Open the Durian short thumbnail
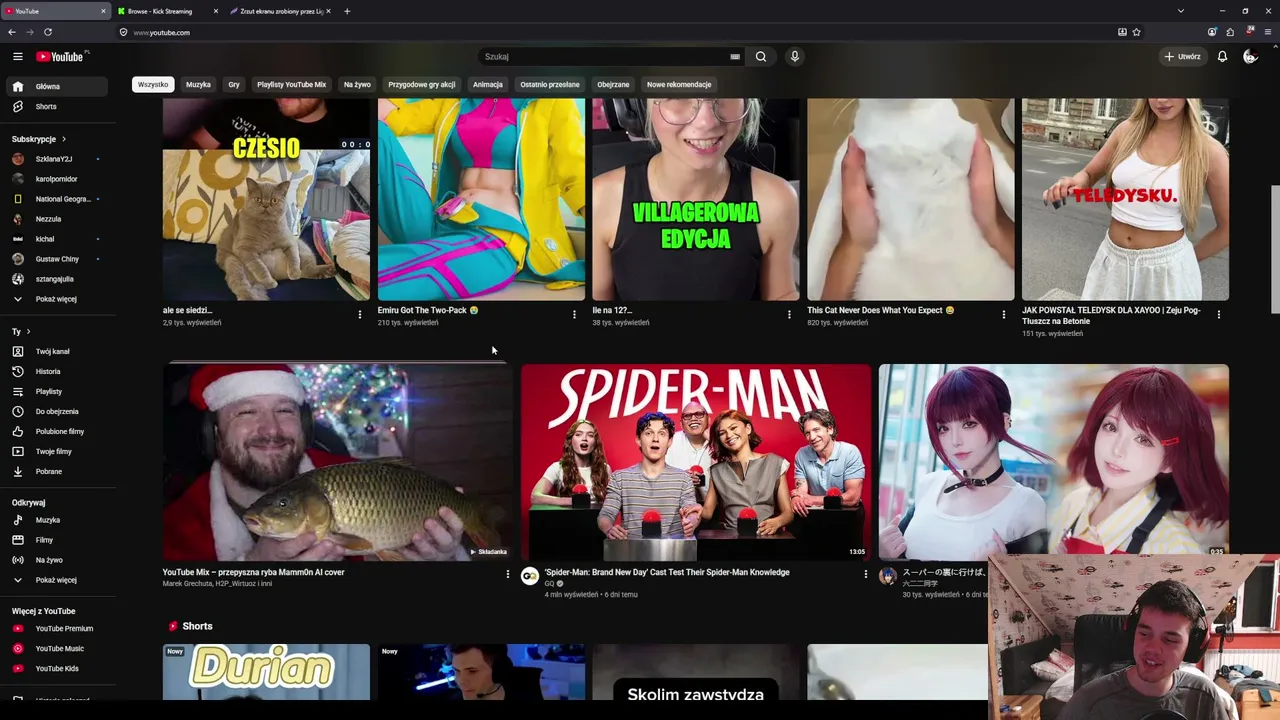 click(x=266, y=672)
